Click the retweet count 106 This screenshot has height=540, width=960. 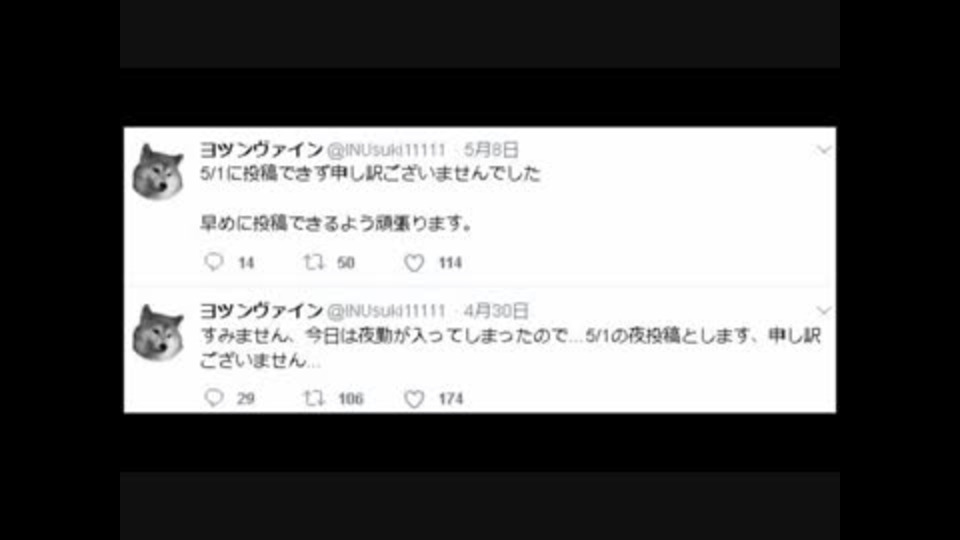click(351, 399)
